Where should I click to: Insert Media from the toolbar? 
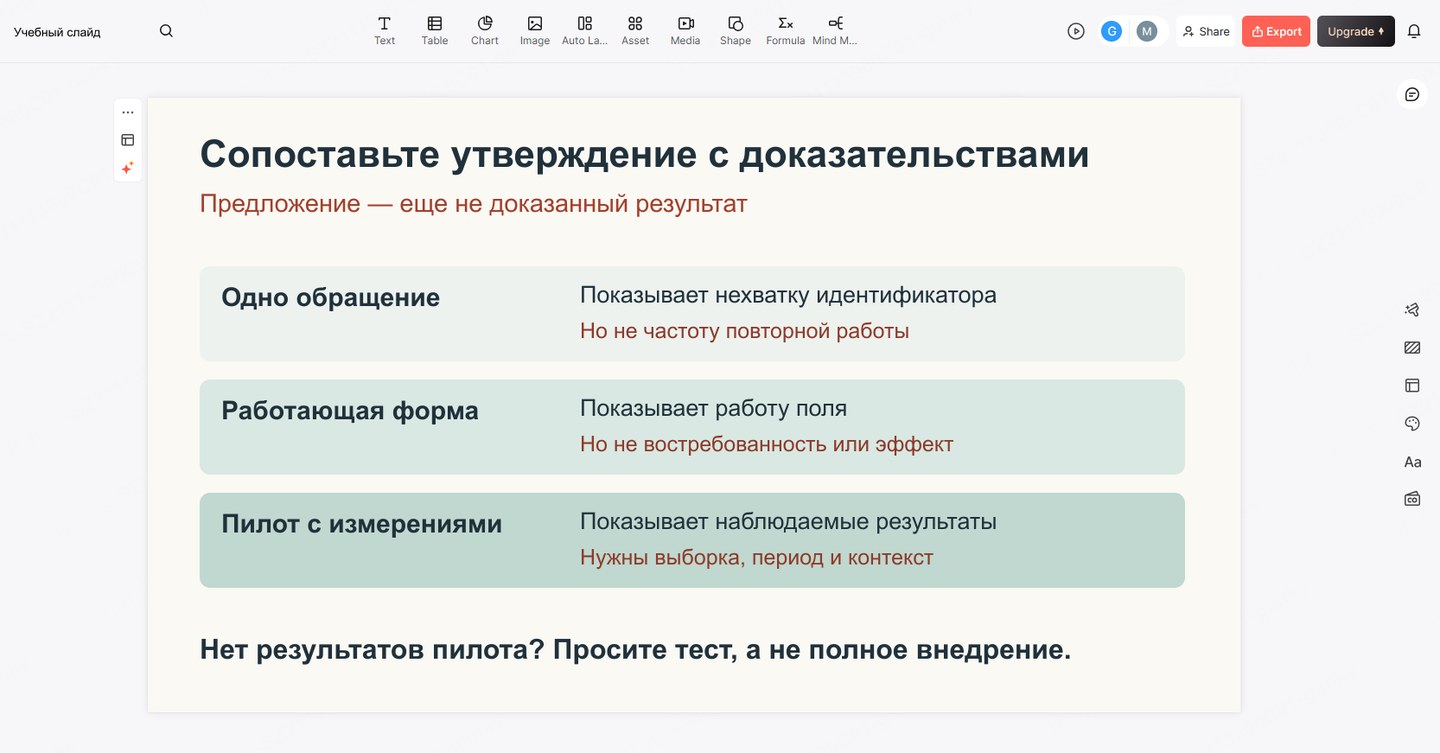click(x=685, y=31)
